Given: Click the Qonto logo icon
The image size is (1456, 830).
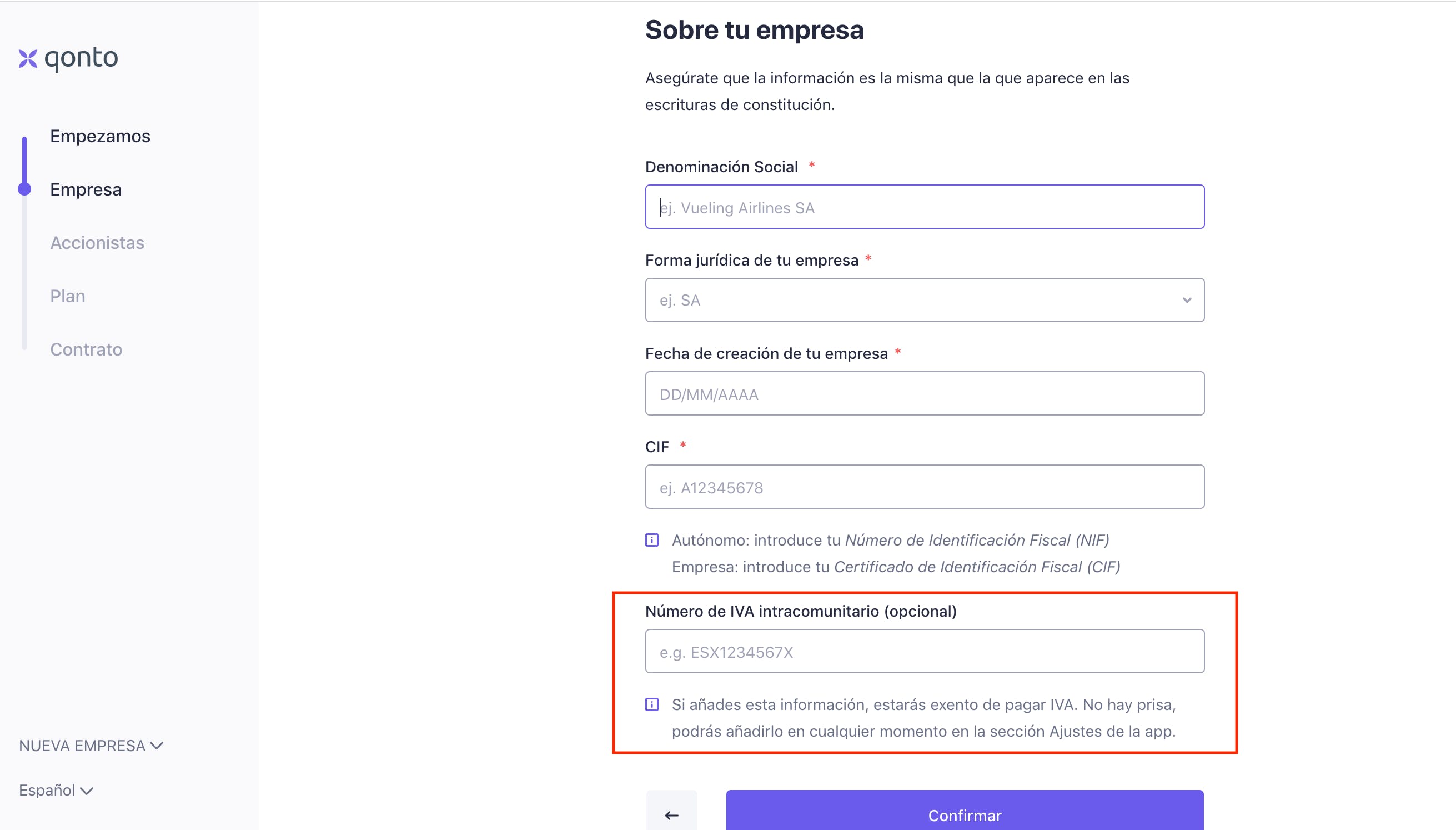Looking at the screenshot, I should (x=28, y=58).
